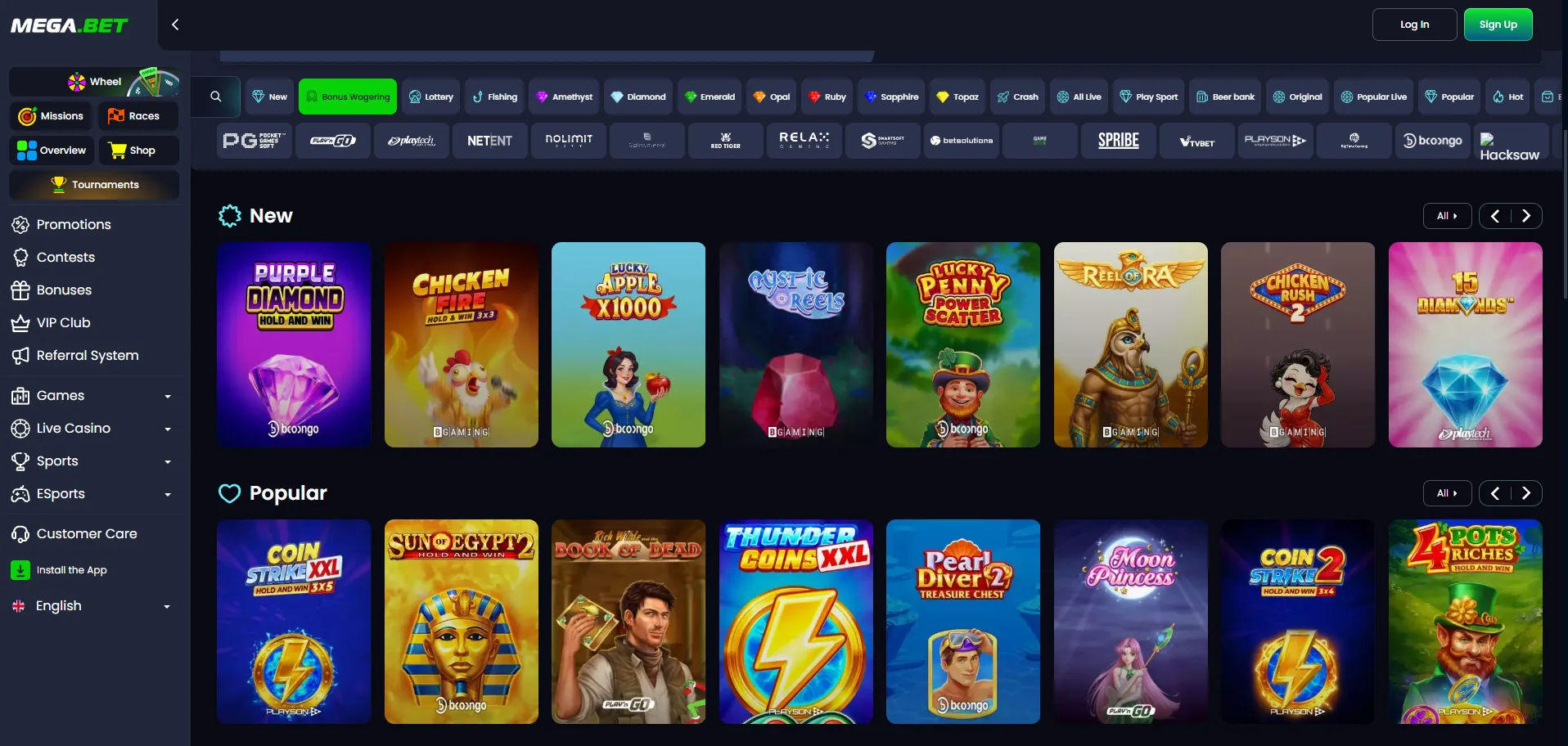The height and width of the screenshot is (746, 1568).
Task: Expand the ESports menu
Action: pyautogui.click(x=91, y=494)
